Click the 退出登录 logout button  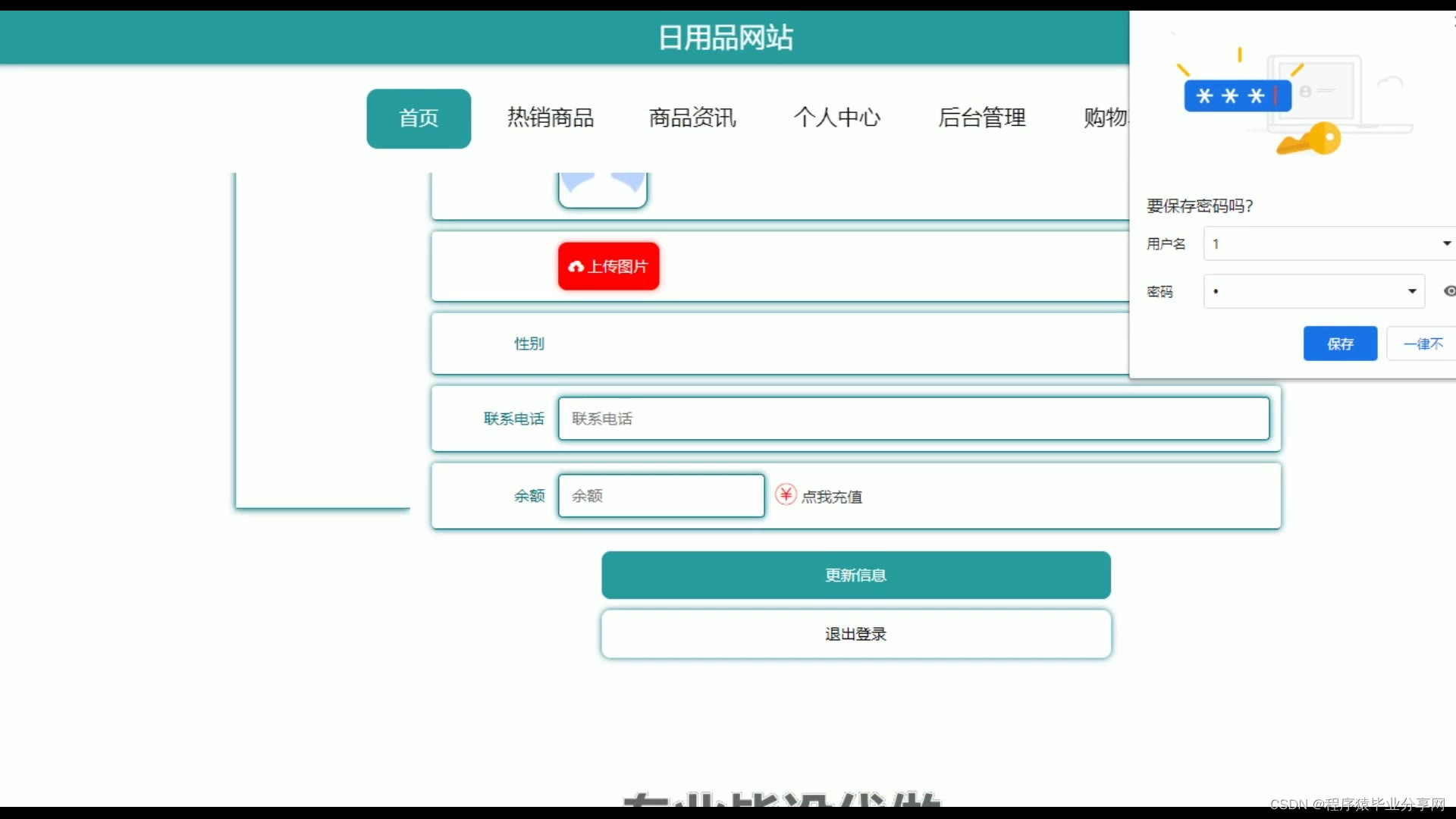pos(856,634)
